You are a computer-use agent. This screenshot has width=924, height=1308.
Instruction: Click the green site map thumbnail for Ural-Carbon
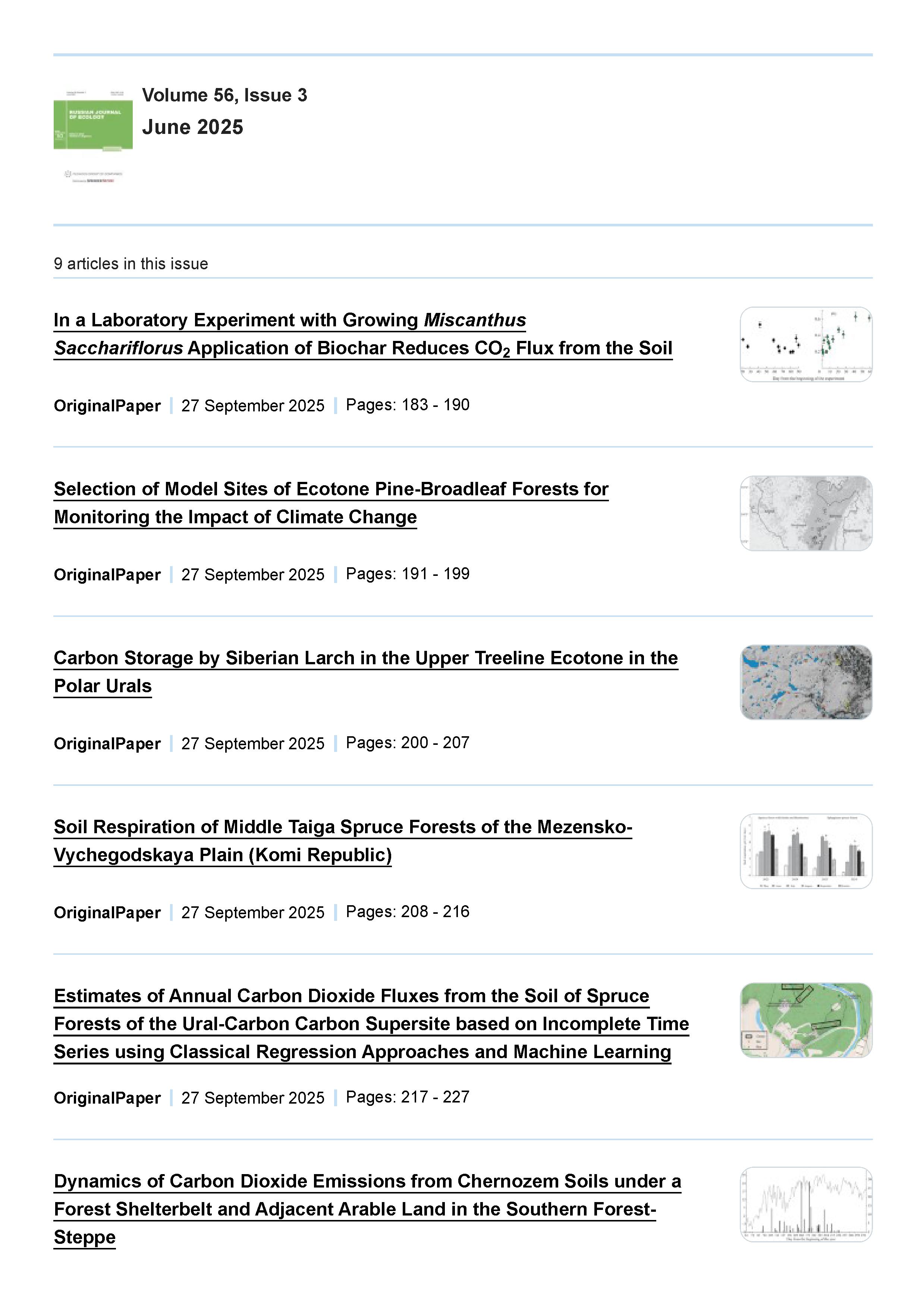pyautogui.click(x=805, y=1020)
